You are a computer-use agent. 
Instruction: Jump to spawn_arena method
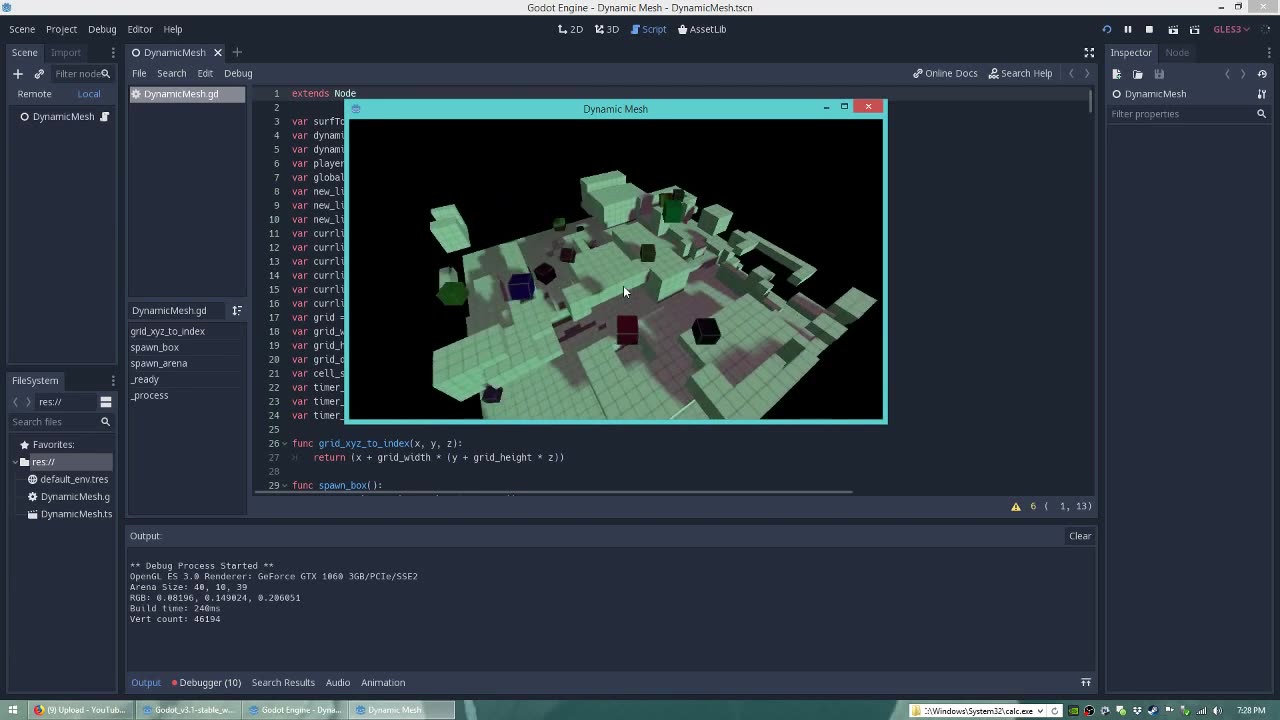click(x=158, y=363)
